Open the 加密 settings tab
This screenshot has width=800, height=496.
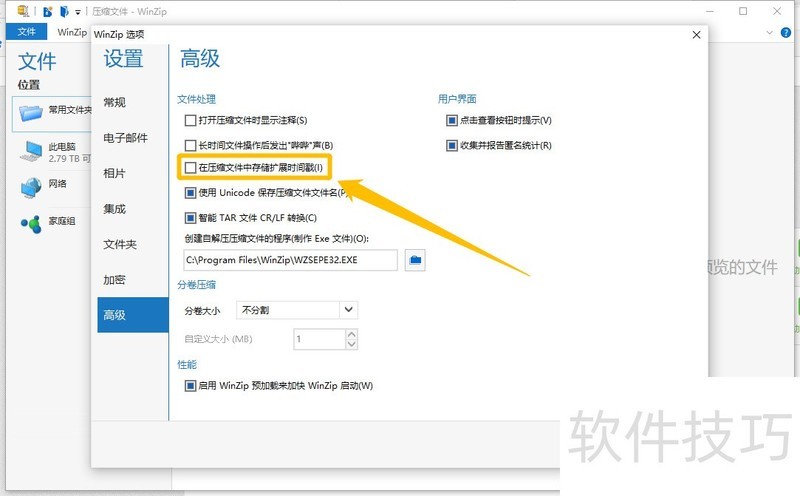coord(115,280)
